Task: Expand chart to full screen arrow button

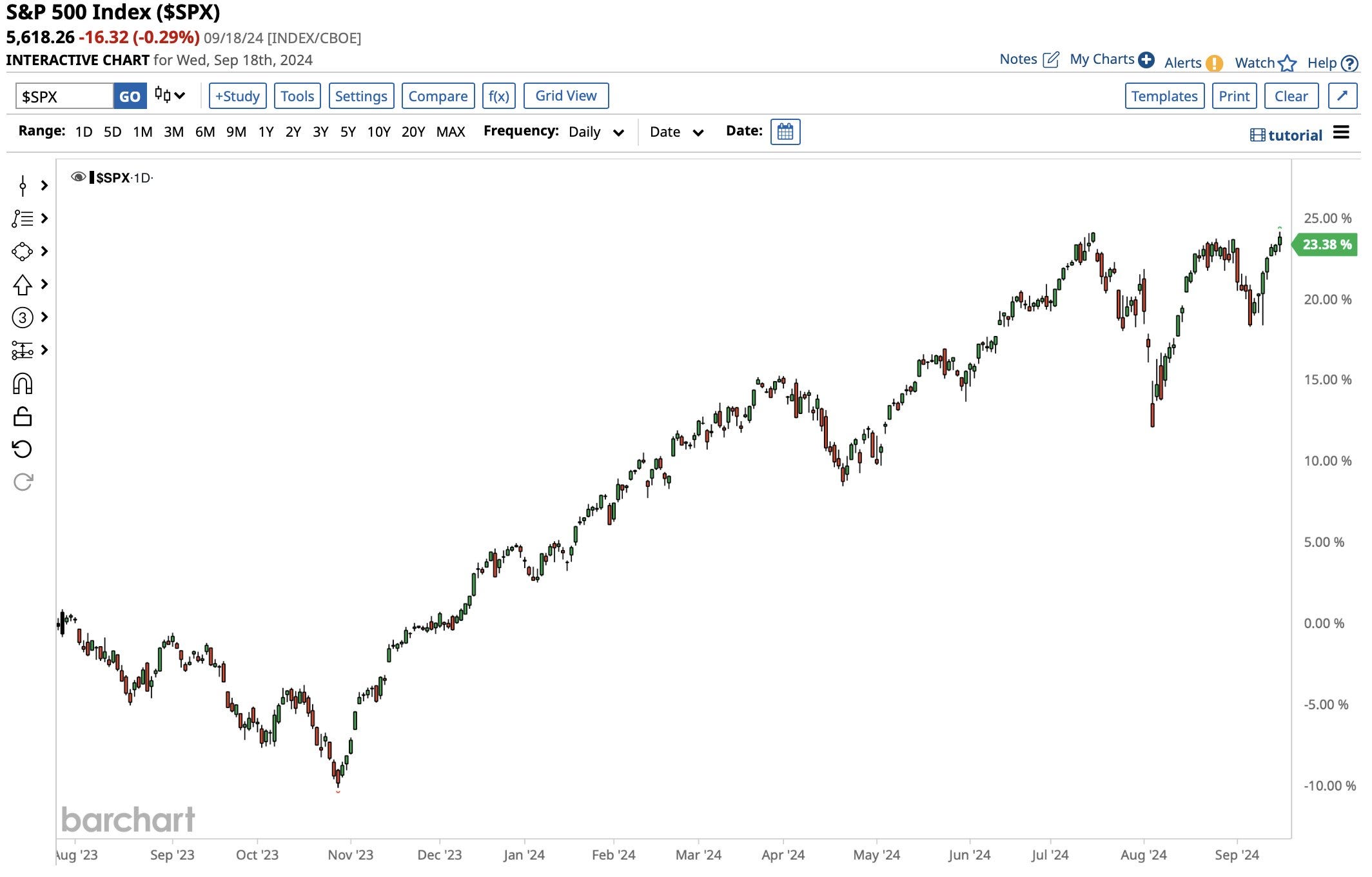Action: pyautogui.click(x=1342, y=96)
